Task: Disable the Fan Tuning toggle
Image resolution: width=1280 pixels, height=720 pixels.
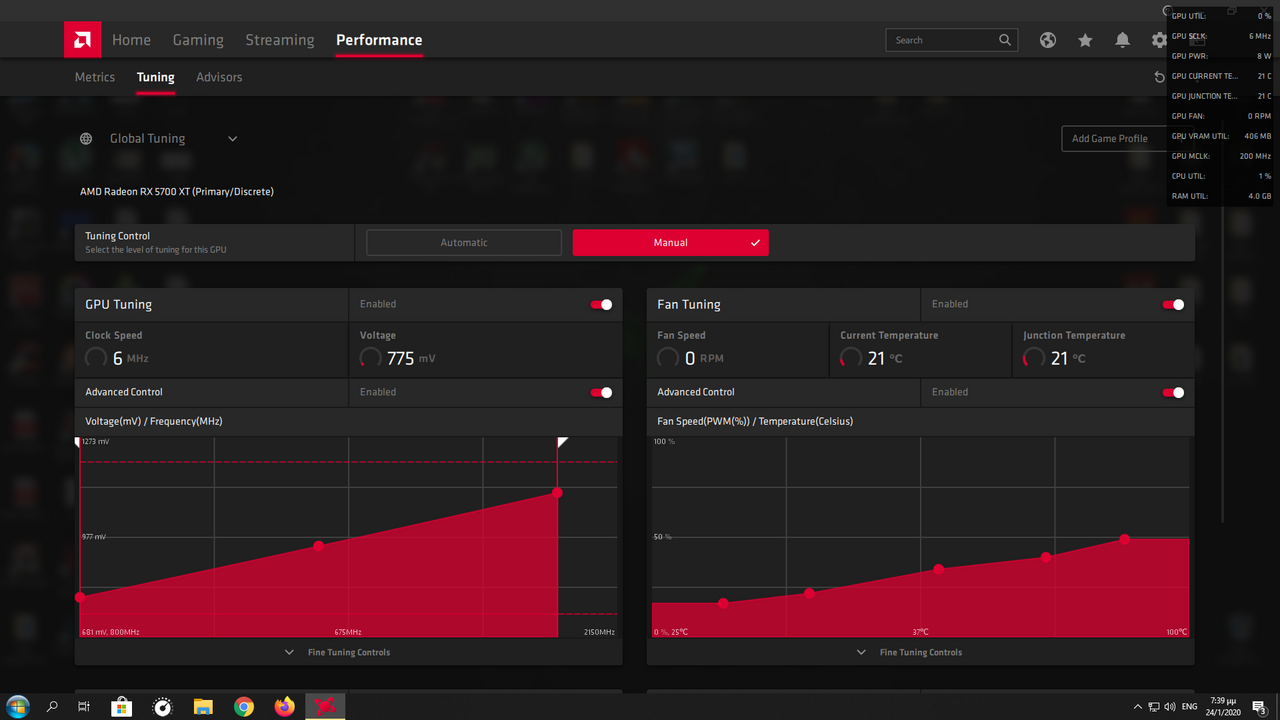Action: coord(1173,304)
